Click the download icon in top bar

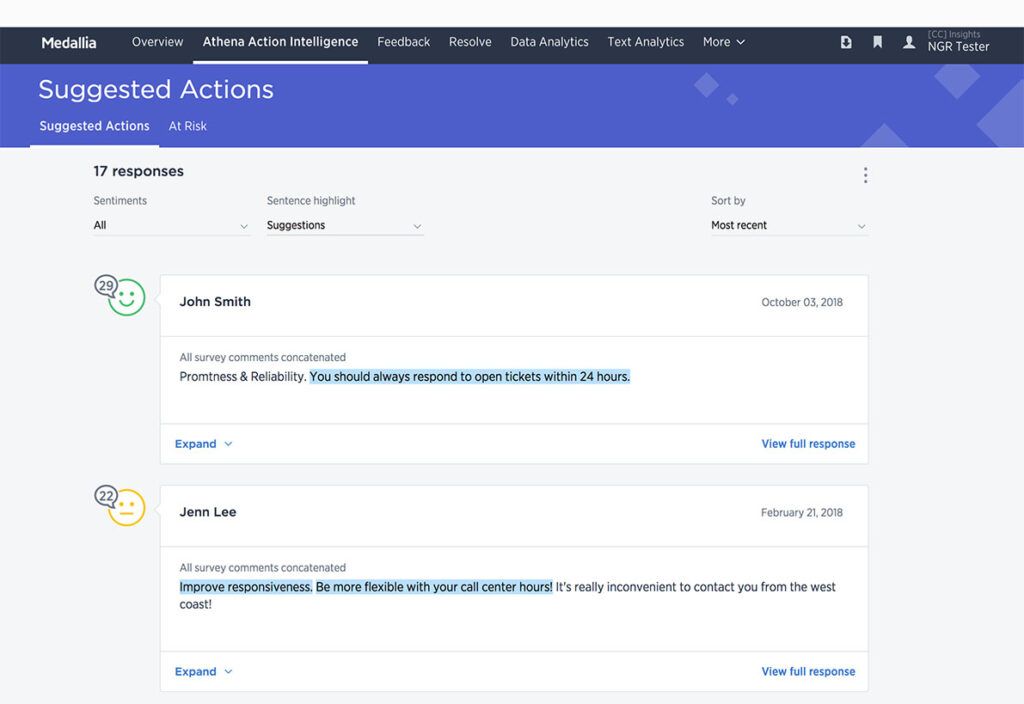(x=846, y=42)
